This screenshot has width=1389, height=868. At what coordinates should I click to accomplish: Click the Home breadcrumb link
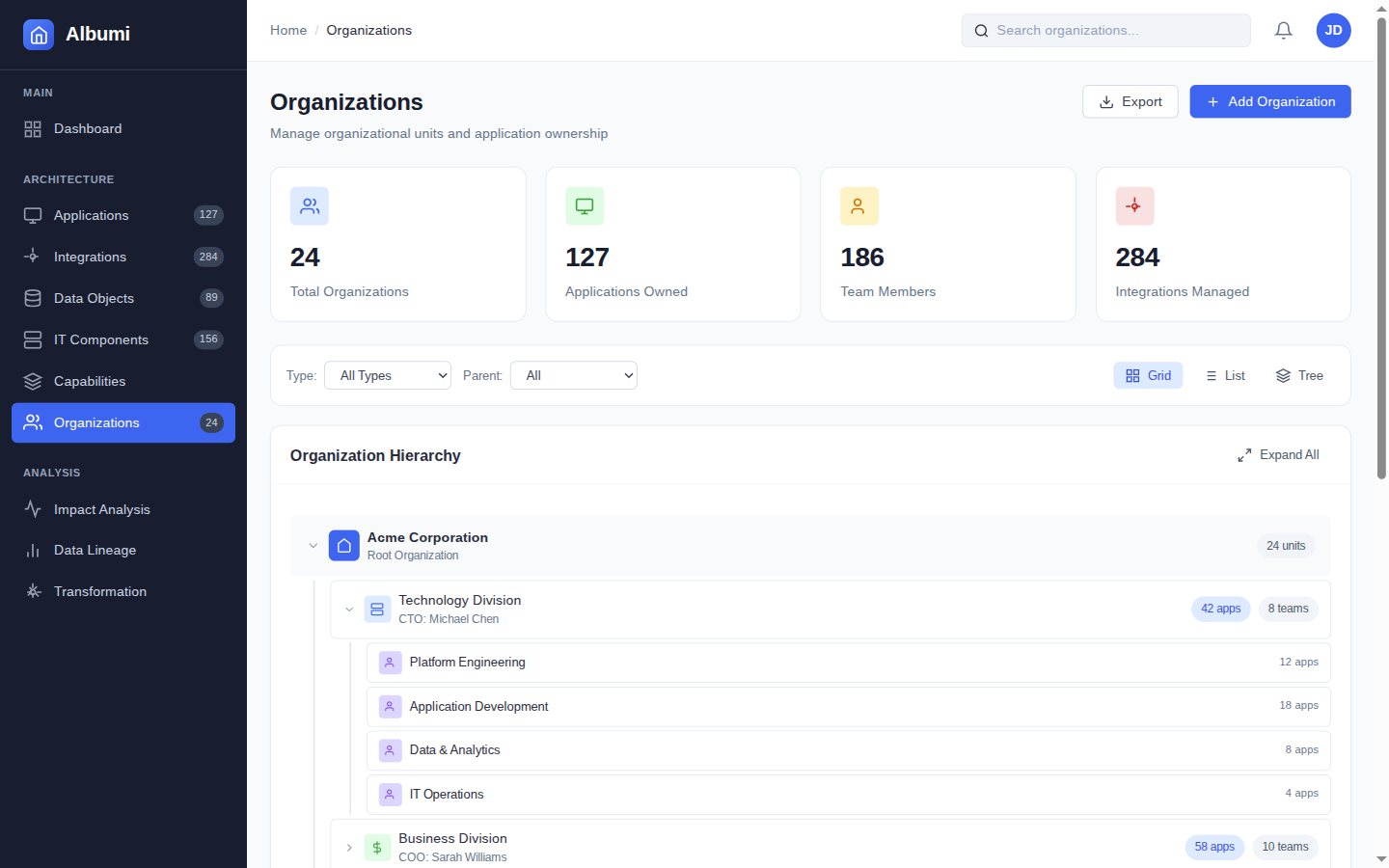tap(288, 30)
